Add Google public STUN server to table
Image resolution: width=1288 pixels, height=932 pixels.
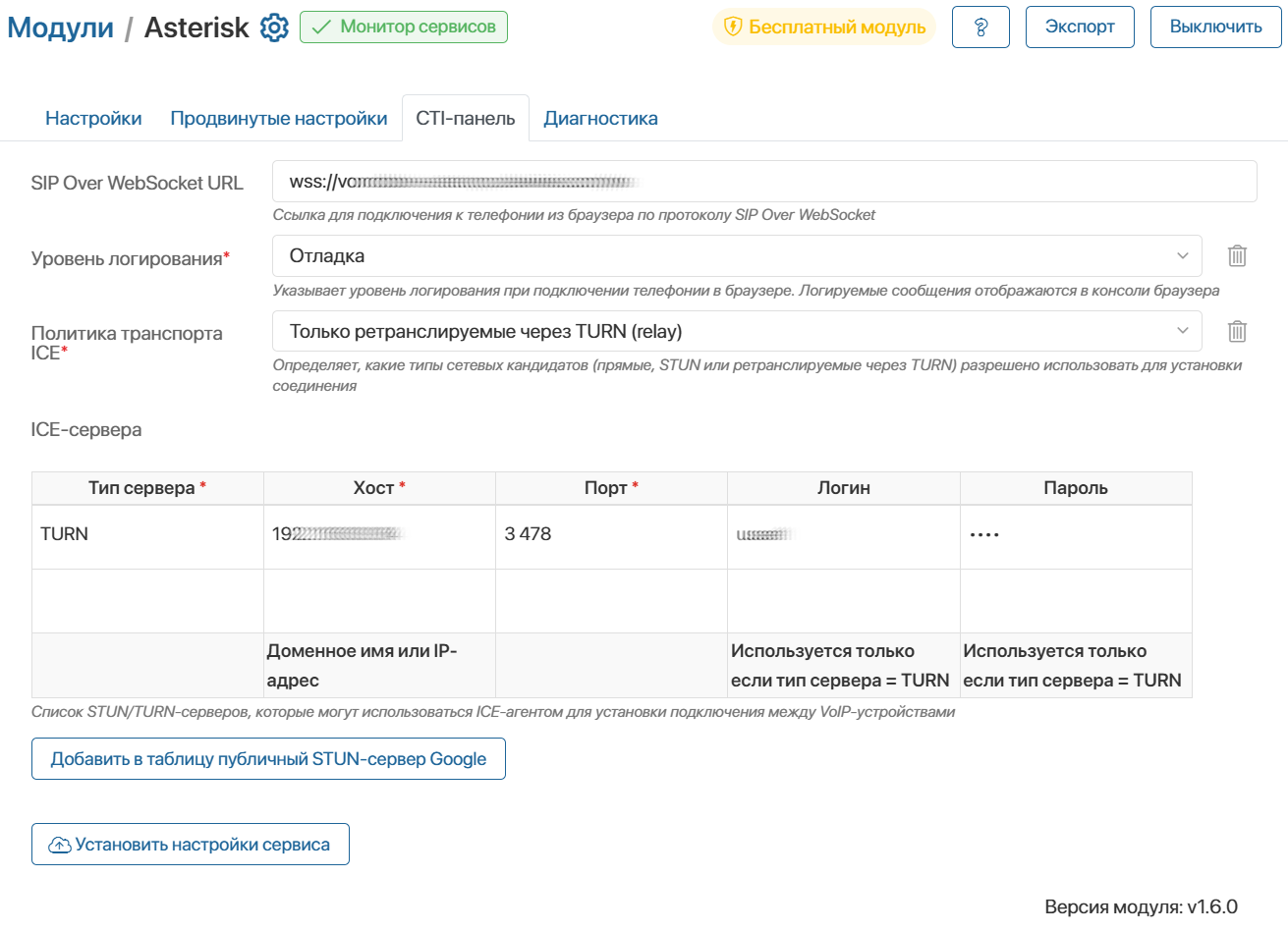pyautogui.click(x=268, y=759)
